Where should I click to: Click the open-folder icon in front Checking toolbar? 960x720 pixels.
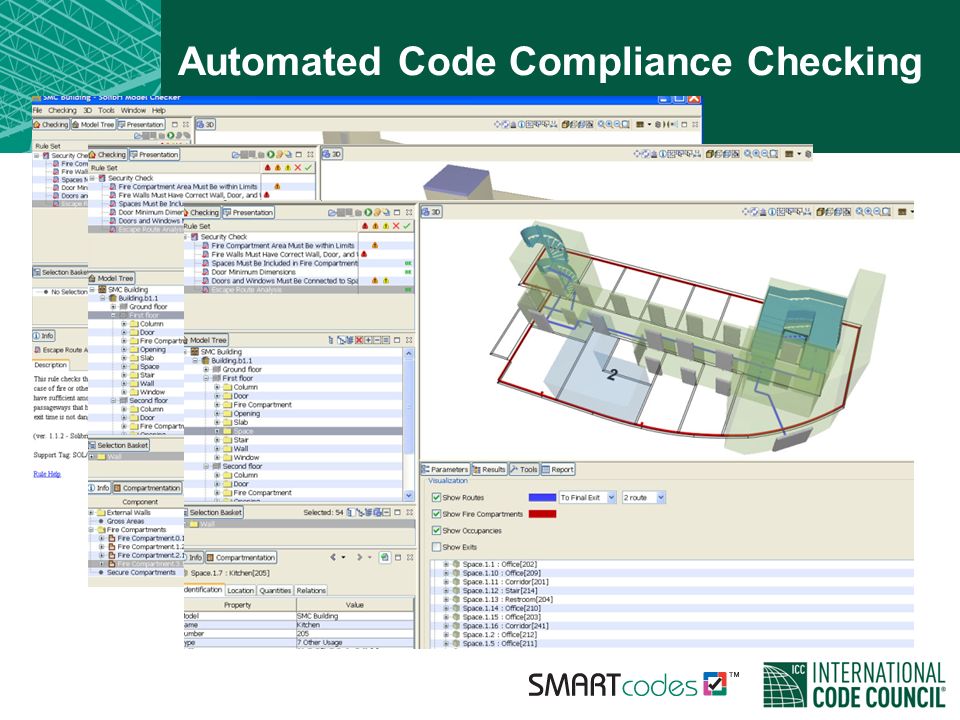[332, 212]
